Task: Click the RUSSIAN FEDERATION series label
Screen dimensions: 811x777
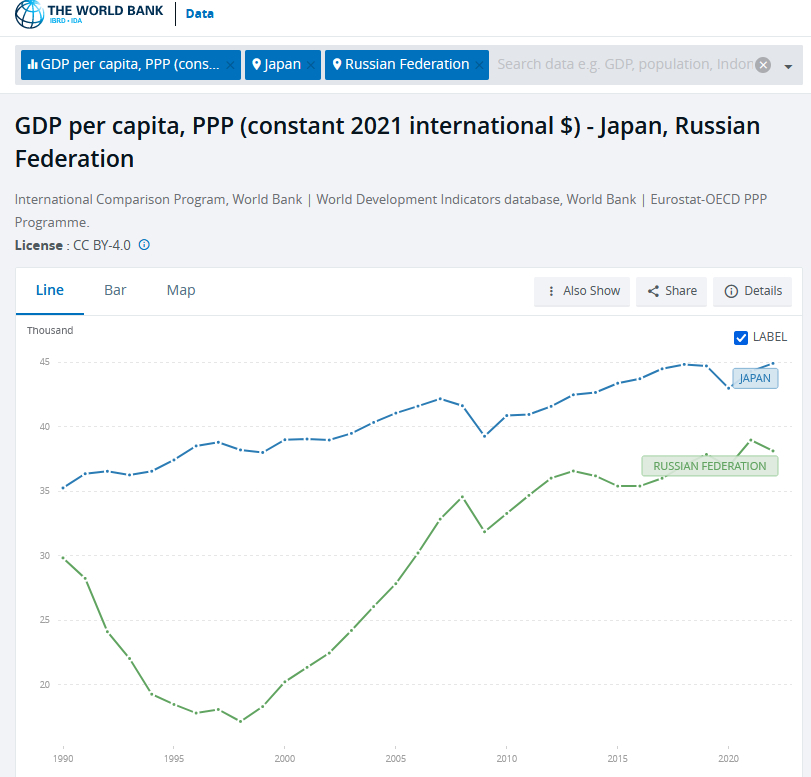Action: tap(709, 466)
